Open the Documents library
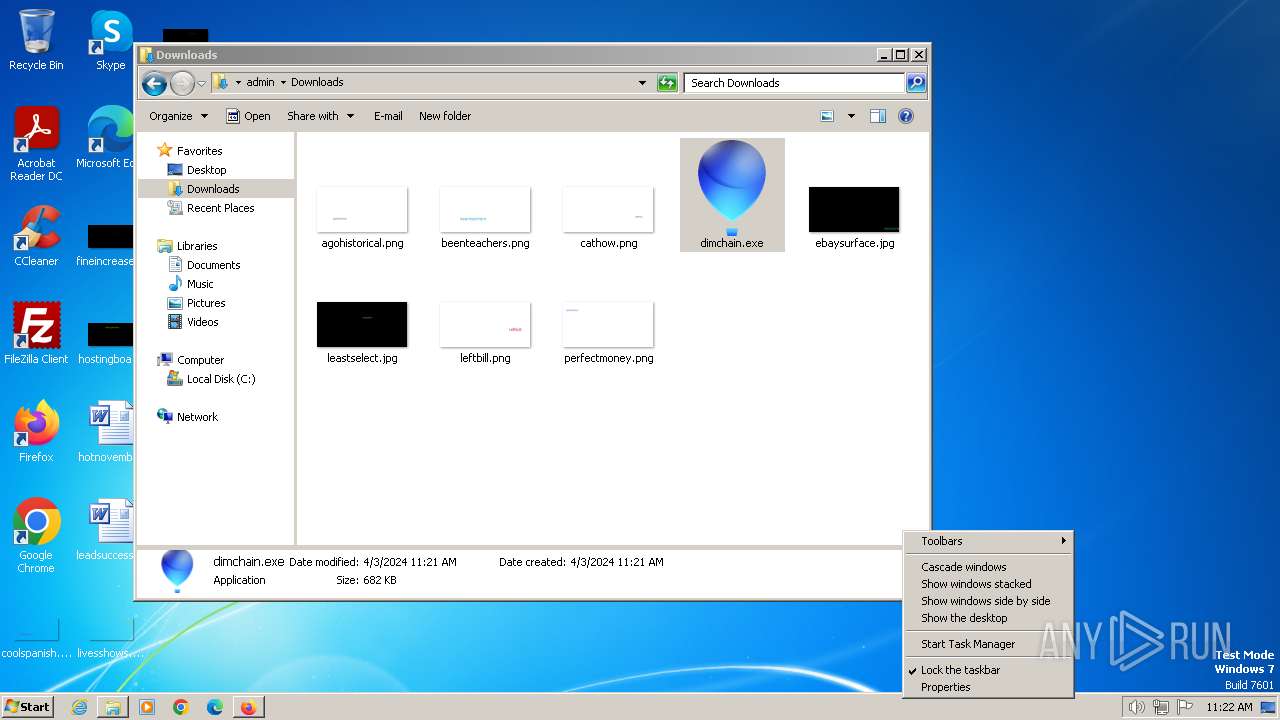 204,265
